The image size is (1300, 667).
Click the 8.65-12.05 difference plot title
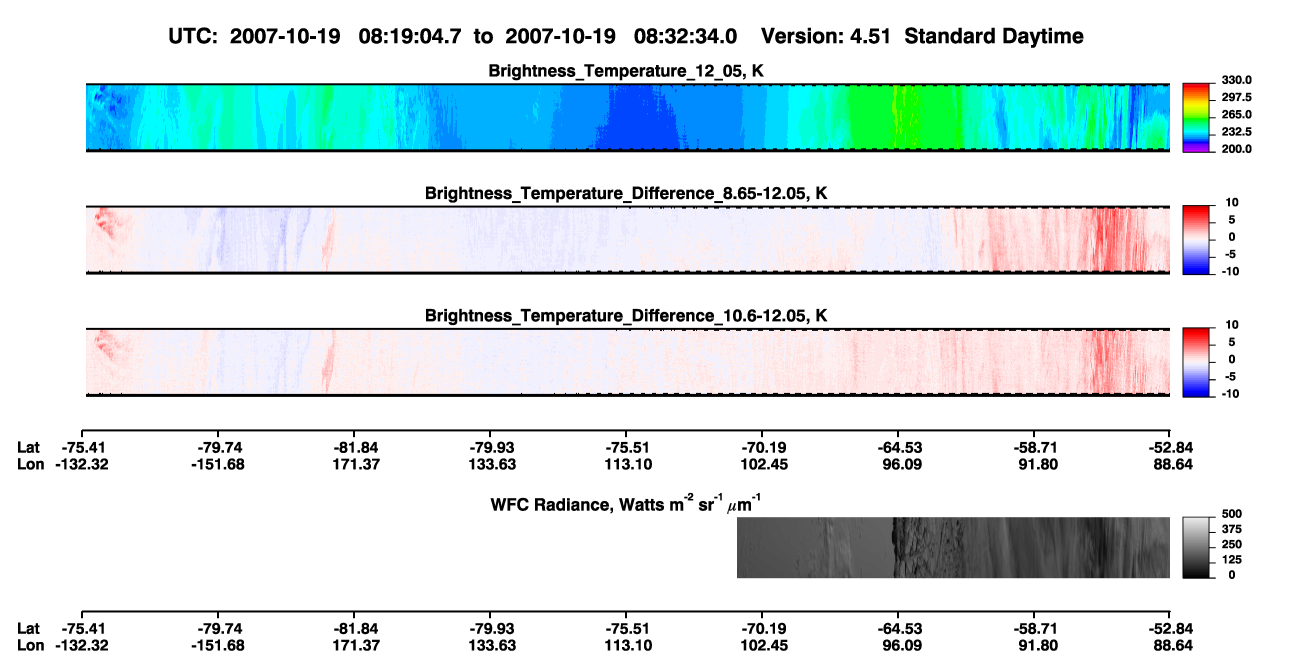626,193
